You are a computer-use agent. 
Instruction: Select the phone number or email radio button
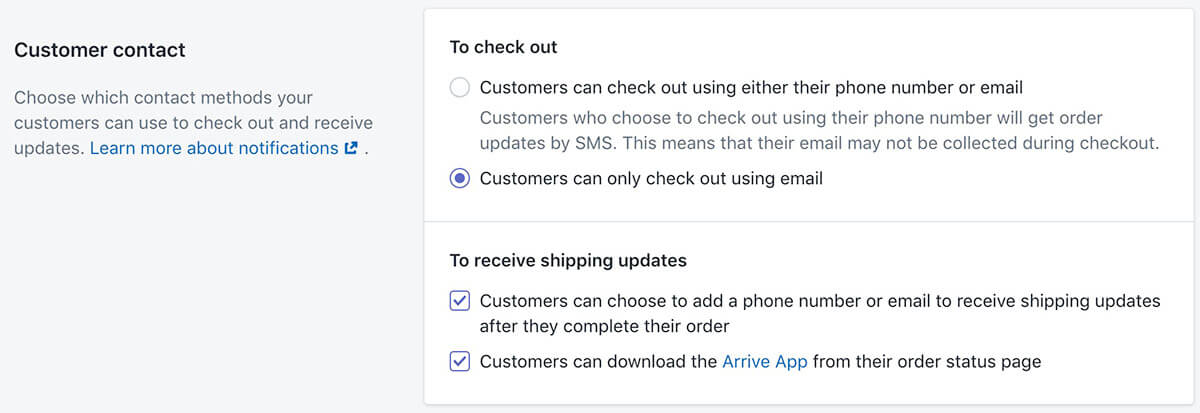460,88
